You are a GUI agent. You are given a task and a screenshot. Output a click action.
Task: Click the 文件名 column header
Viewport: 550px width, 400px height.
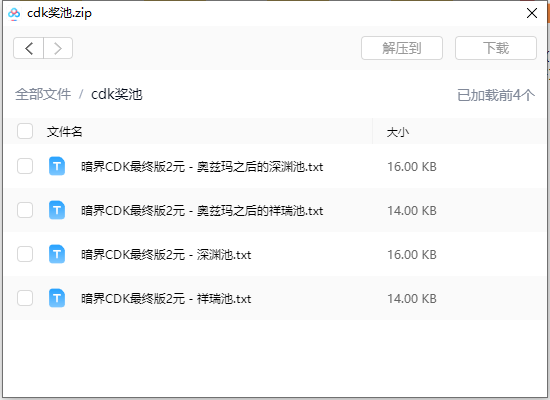point(65,132)
